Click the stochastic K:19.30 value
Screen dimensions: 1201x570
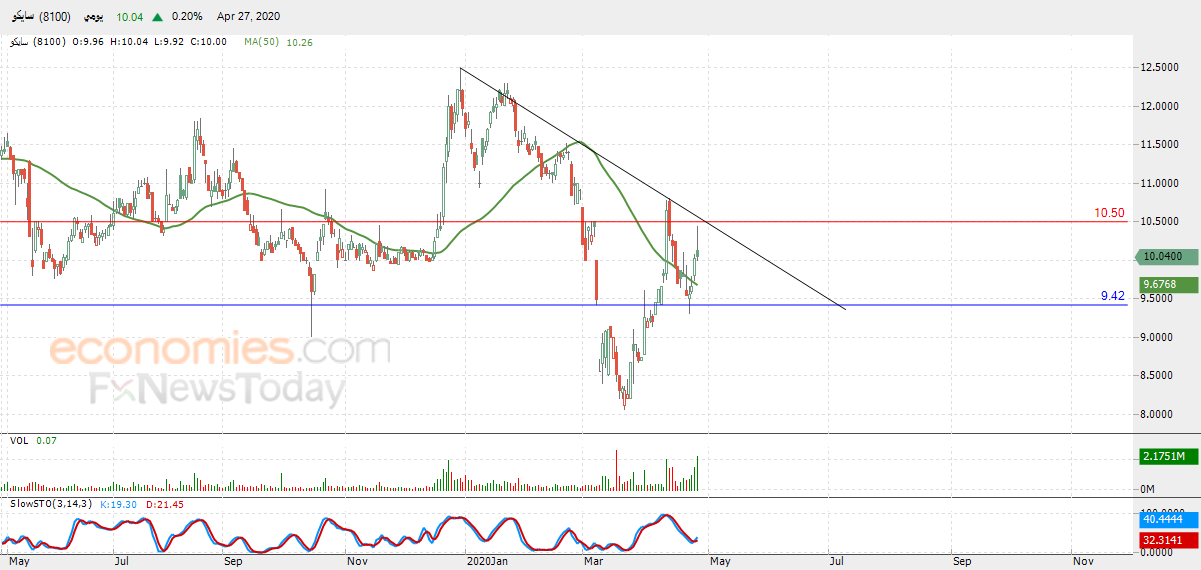click(x=117, y=503)
